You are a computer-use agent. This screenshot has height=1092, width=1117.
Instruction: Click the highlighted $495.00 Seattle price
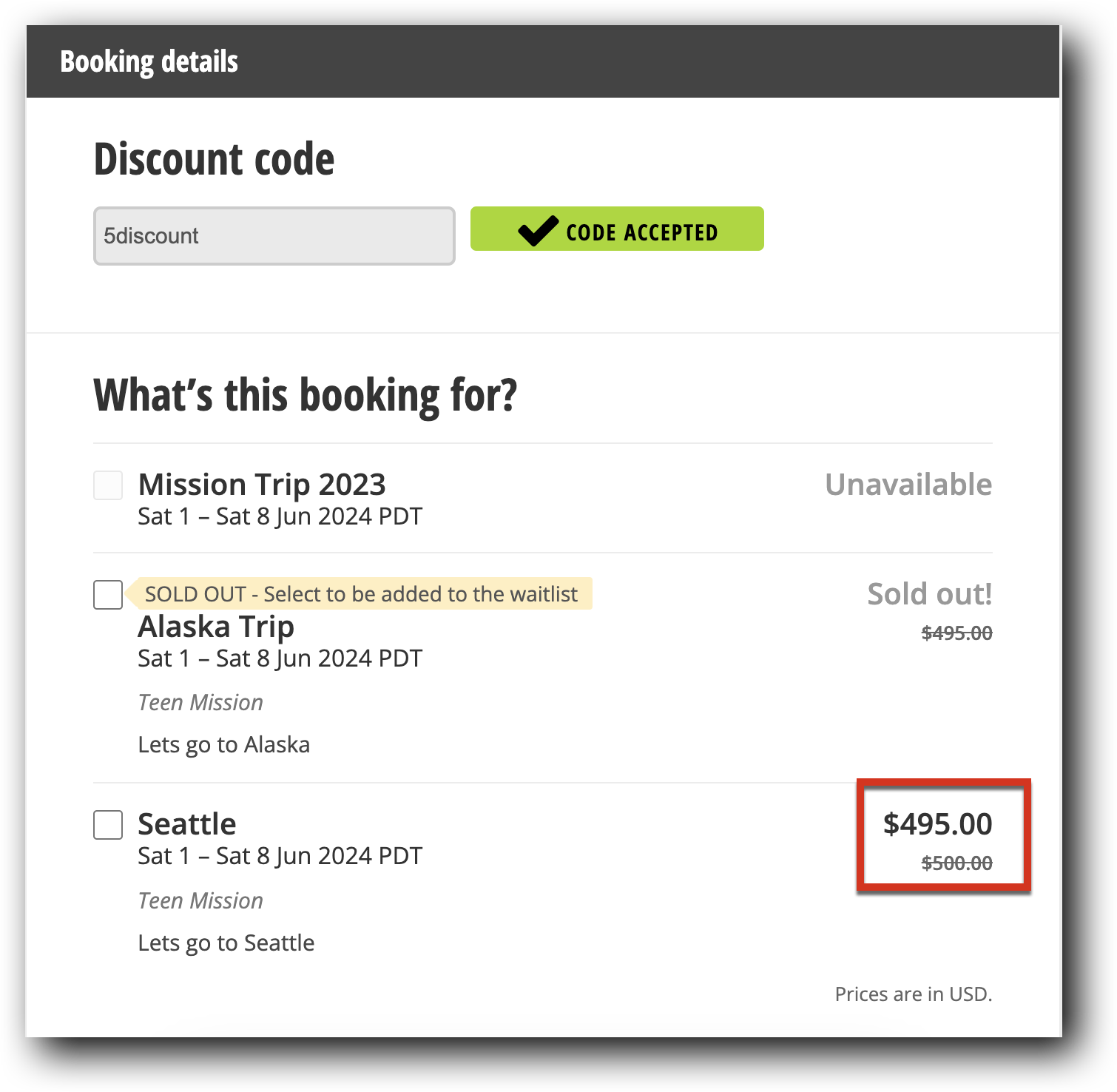click(x=939, y=823)
